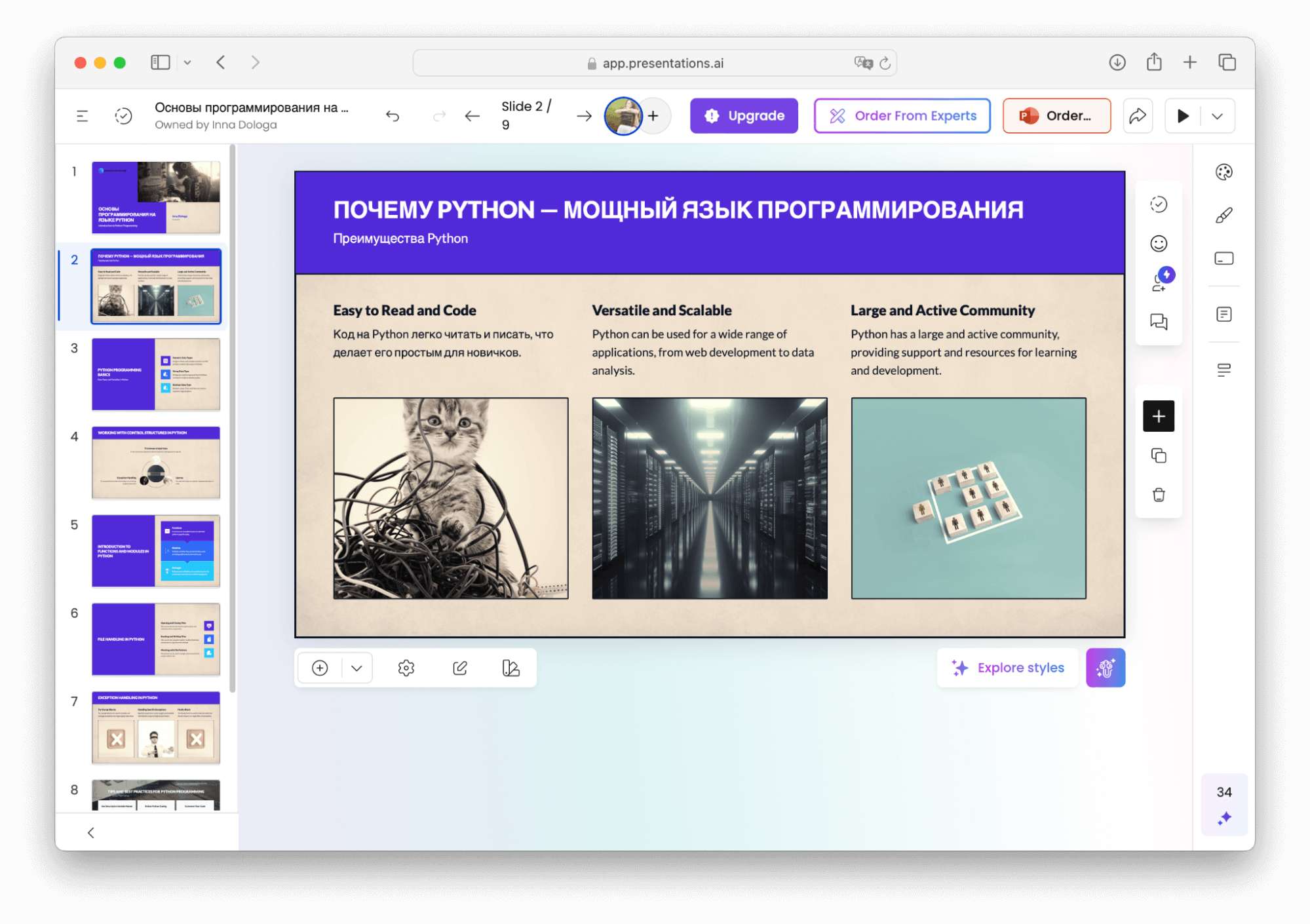Open the theme color palette panel
The image size is (1310, 924).
tap(1223, 172)
